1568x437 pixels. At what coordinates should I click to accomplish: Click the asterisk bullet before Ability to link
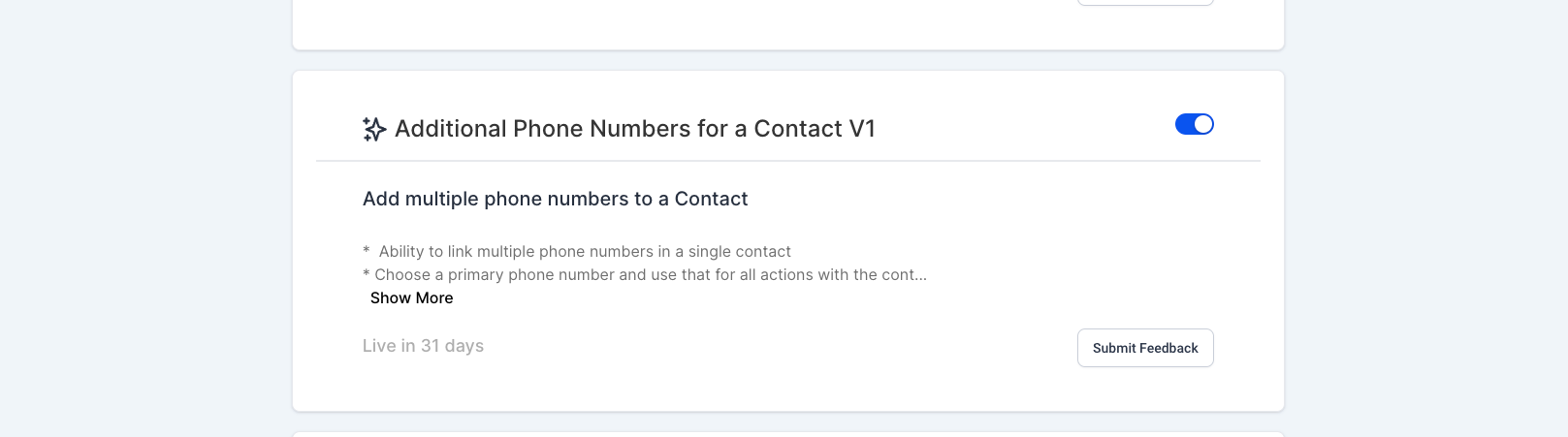coord(367,252)
